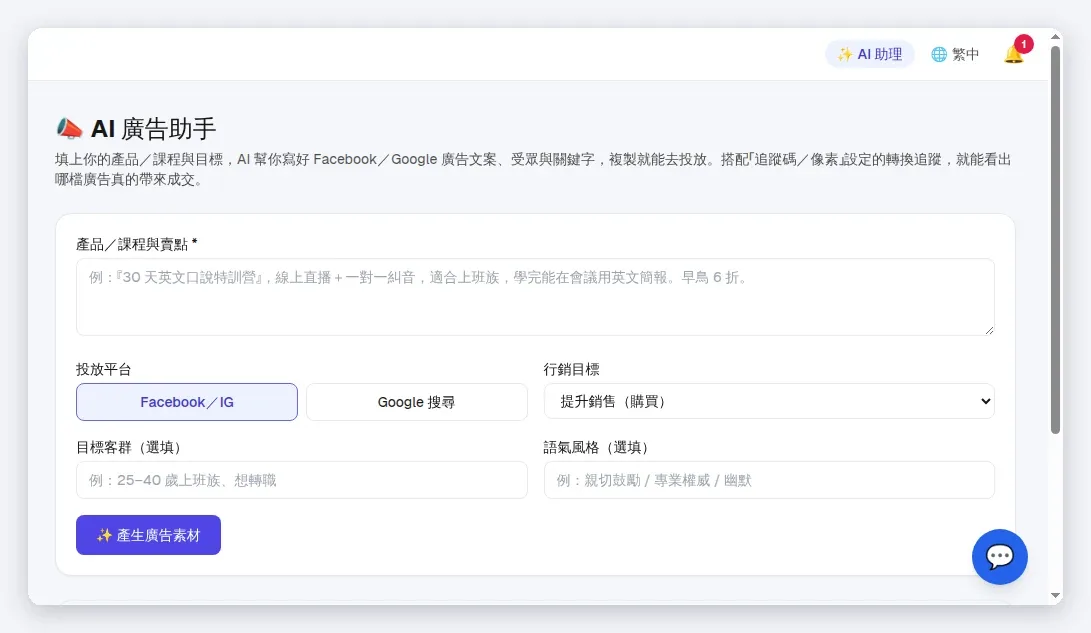Image resolution: width=1091 pixels, height=633 pixels.
Task: Click the 產生廣告素材 button
Action: pyautogui.click(x=148, y=535)
